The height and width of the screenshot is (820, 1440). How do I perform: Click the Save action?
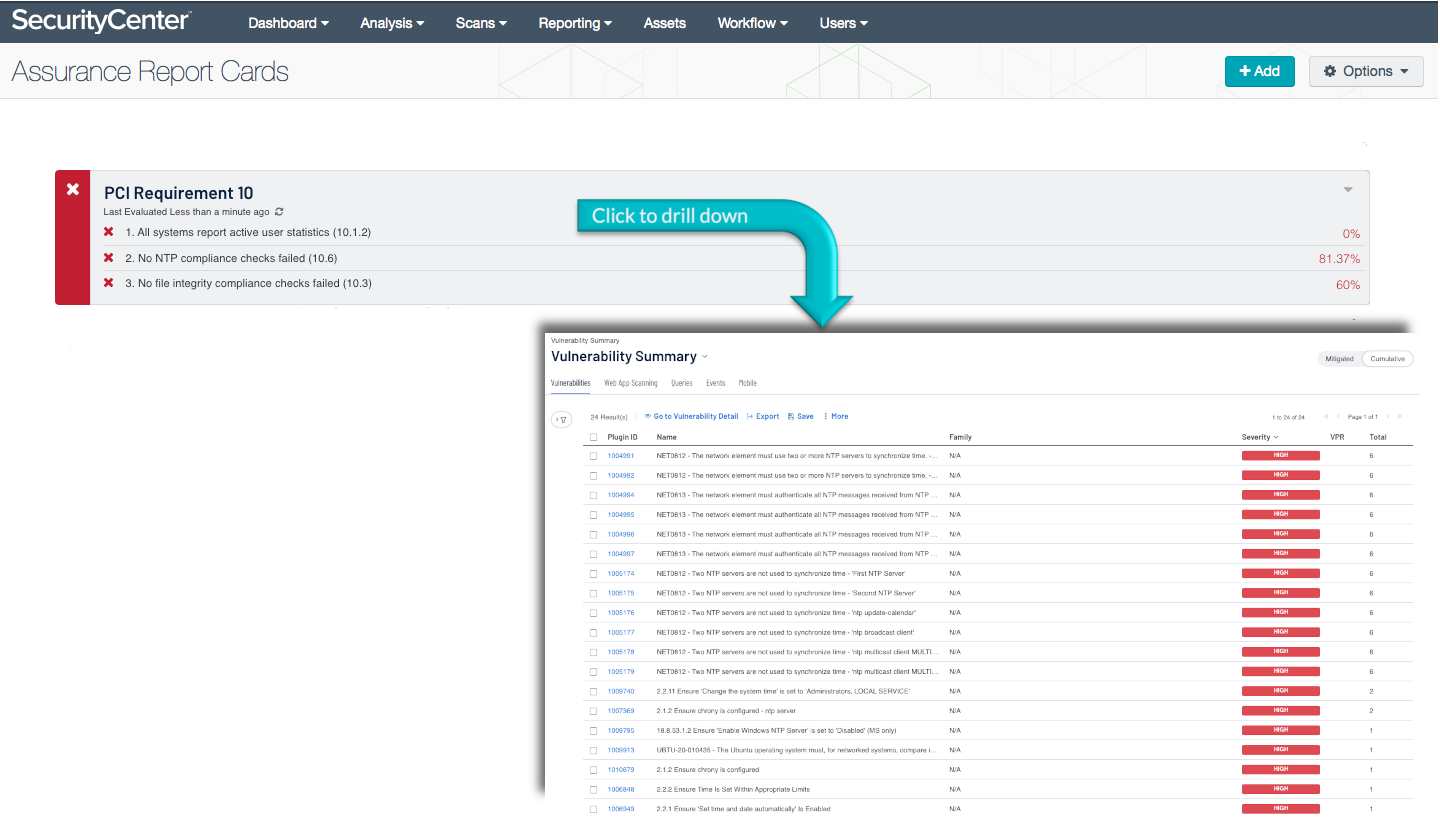click(801, 416)
